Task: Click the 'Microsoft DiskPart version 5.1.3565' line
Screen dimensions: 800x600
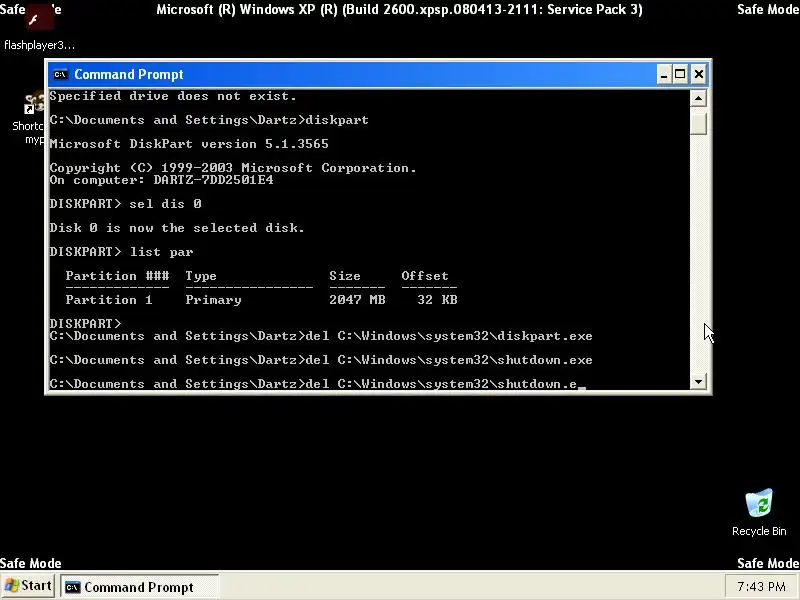Action: (189, 144)
